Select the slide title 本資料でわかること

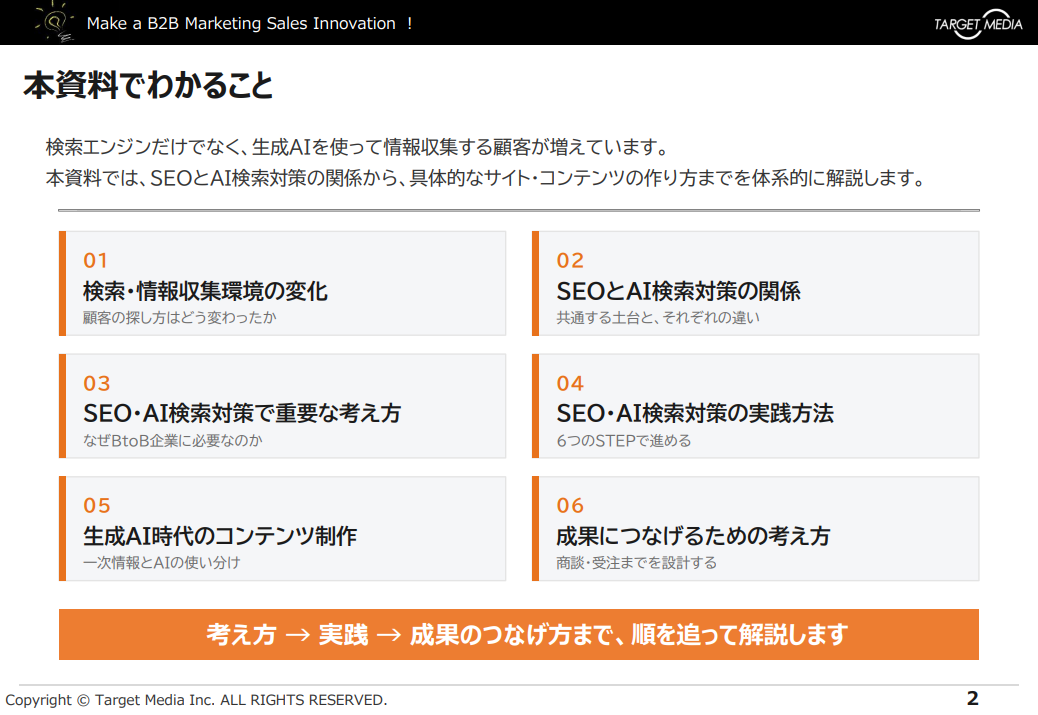coord(148,85)
